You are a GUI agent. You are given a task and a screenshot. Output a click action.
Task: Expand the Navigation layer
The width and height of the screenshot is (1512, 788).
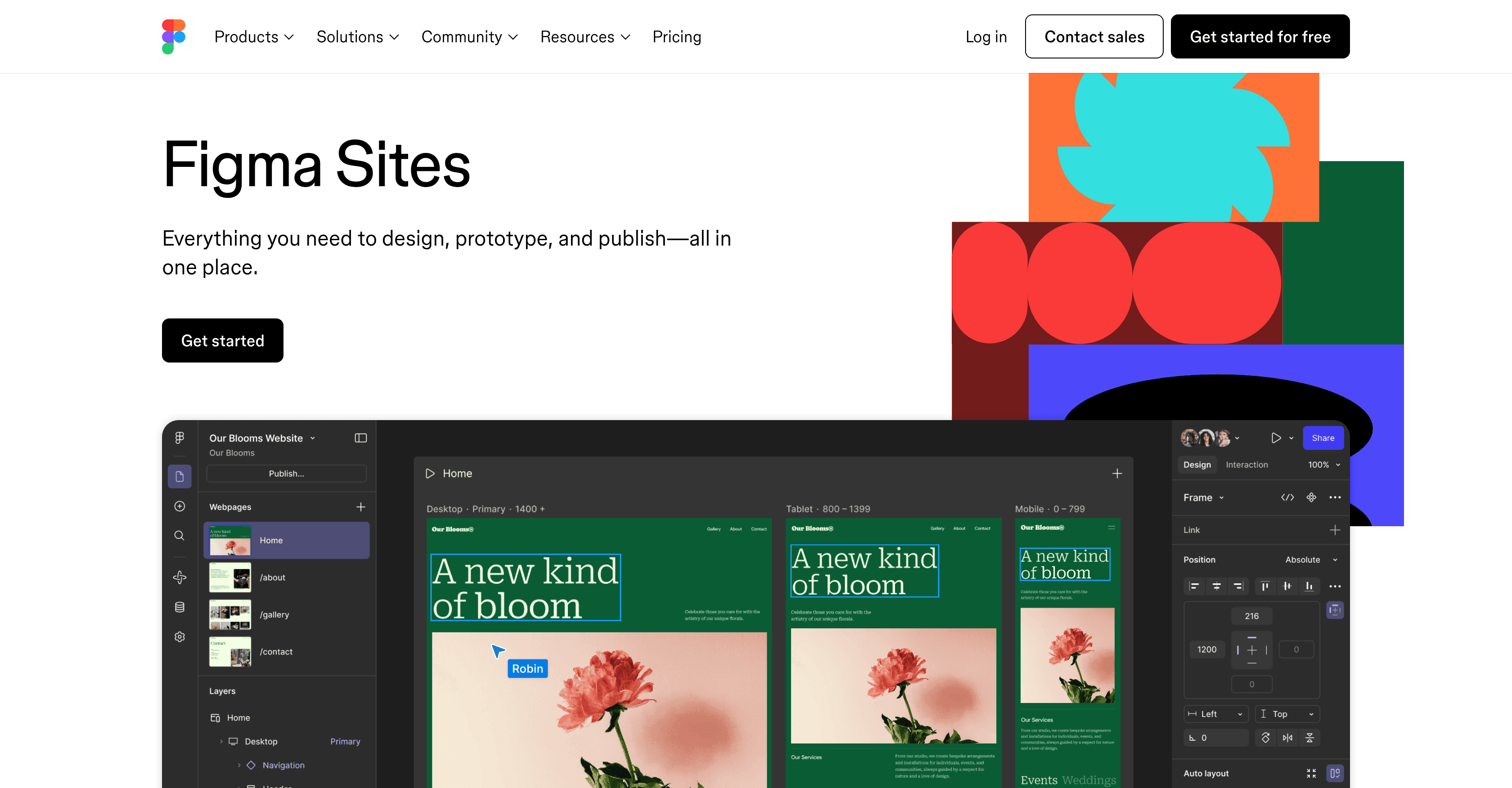coord(239,765)
